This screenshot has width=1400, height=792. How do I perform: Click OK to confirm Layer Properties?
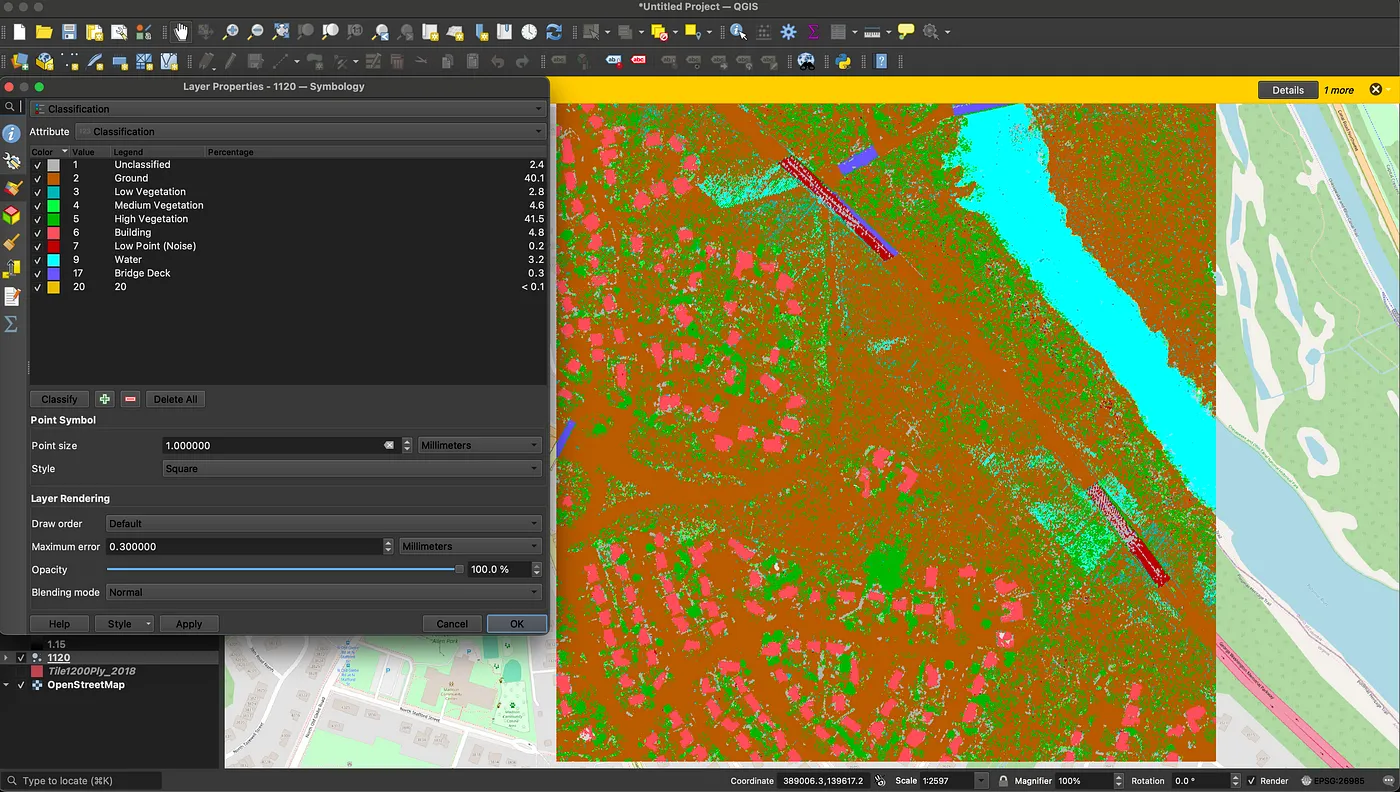pyautogui.click(x=517, y=624)
